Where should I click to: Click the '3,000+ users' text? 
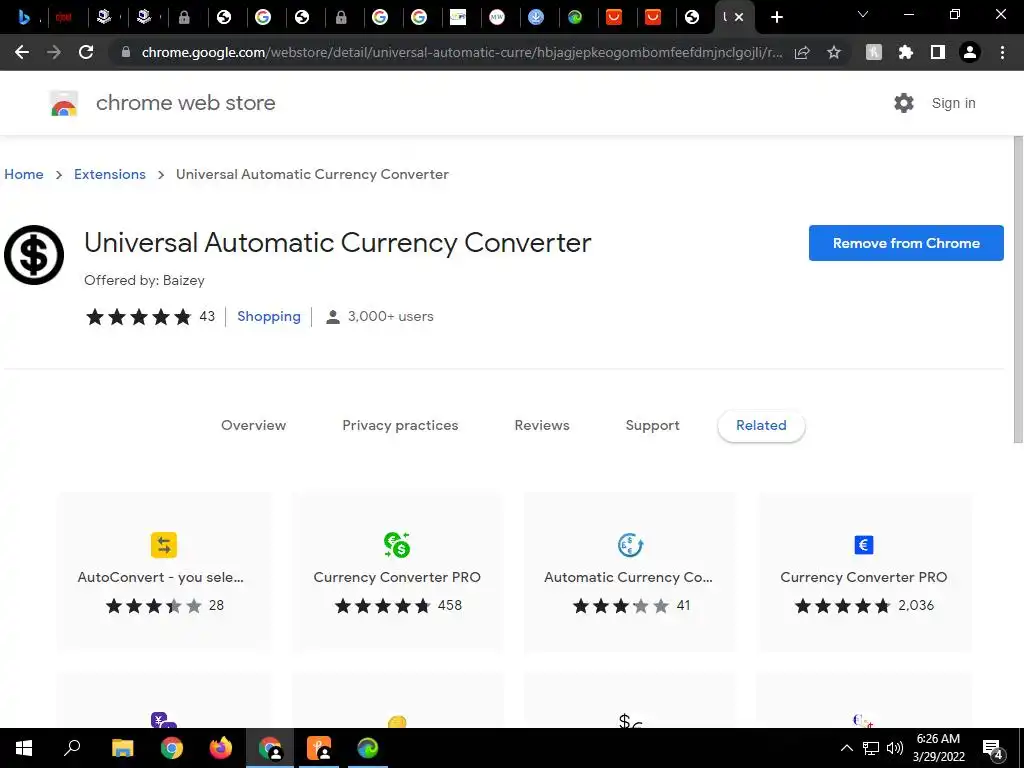[x=391, y=316]
